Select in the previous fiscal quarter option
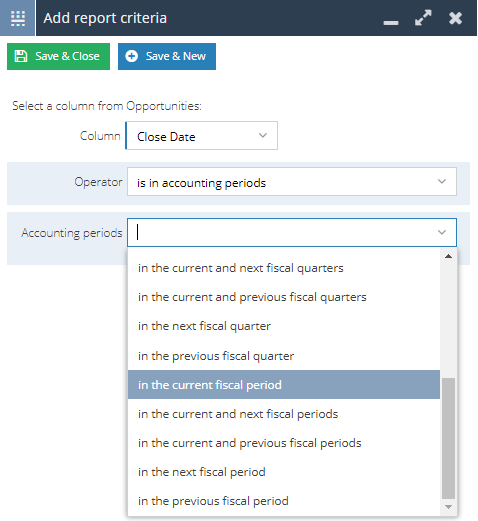This screenshot has height=521, width=478. click(x=284, y=356)
